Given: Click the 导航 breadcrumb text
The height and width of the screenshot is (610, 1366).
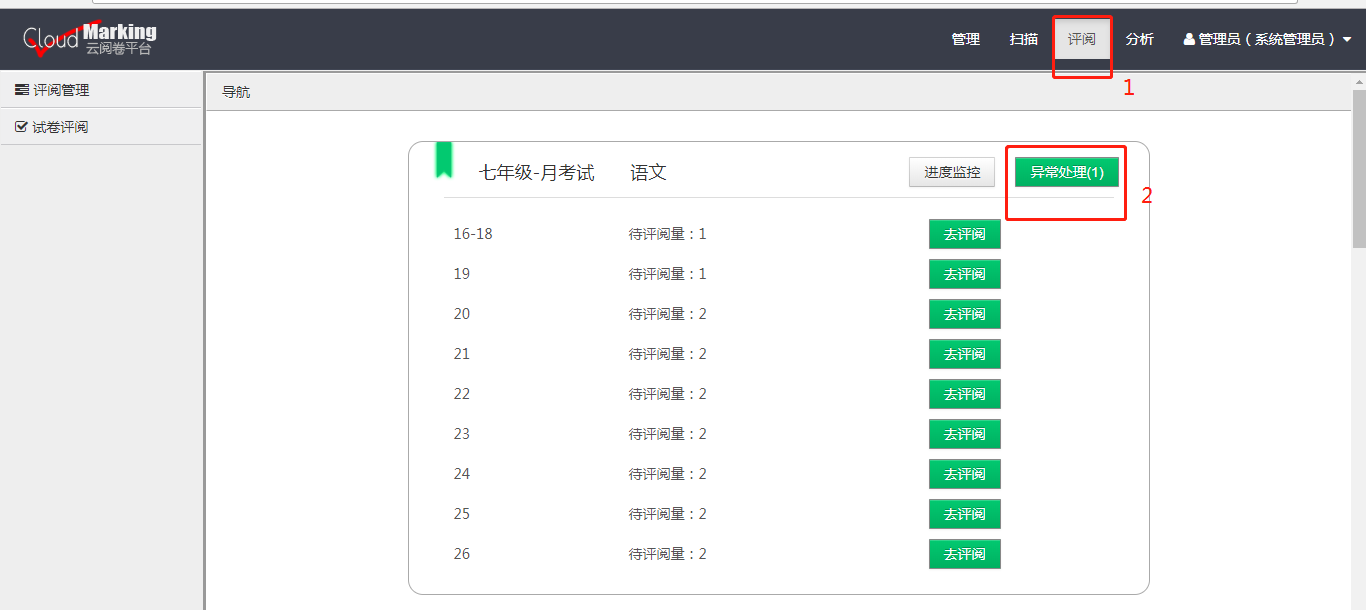Looking at the screenshot, I should [x=236, y=92].
